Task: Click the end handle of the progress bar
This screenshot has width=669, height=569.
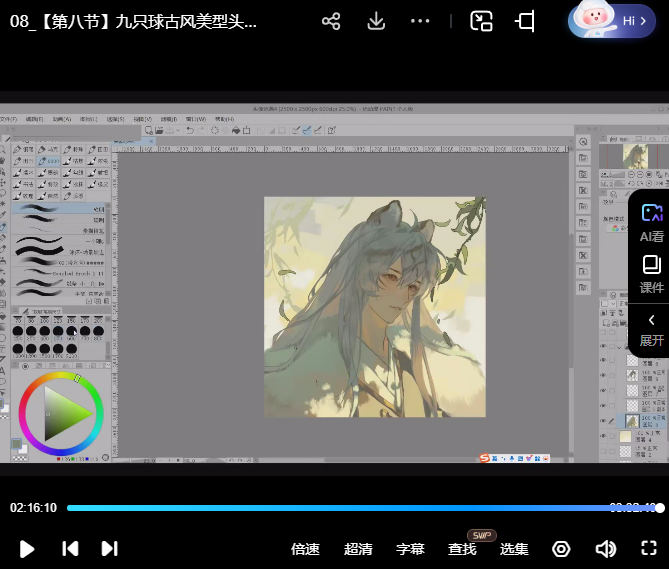Action: coord(659,508)
